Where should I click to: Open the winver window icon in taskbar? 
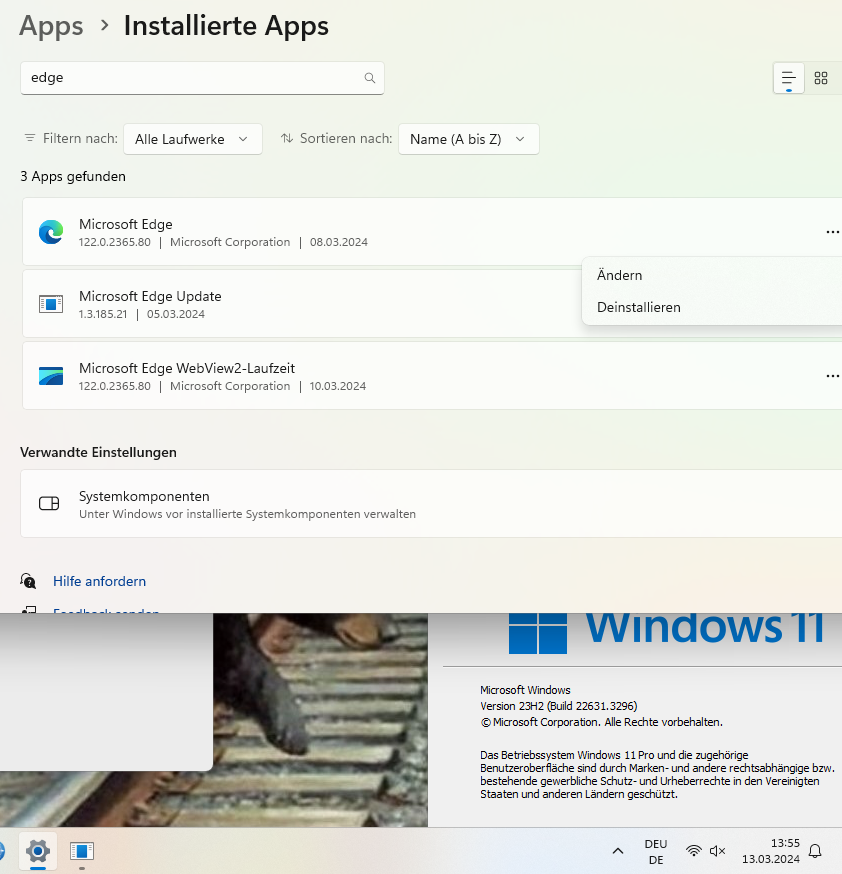coord(82,851)
